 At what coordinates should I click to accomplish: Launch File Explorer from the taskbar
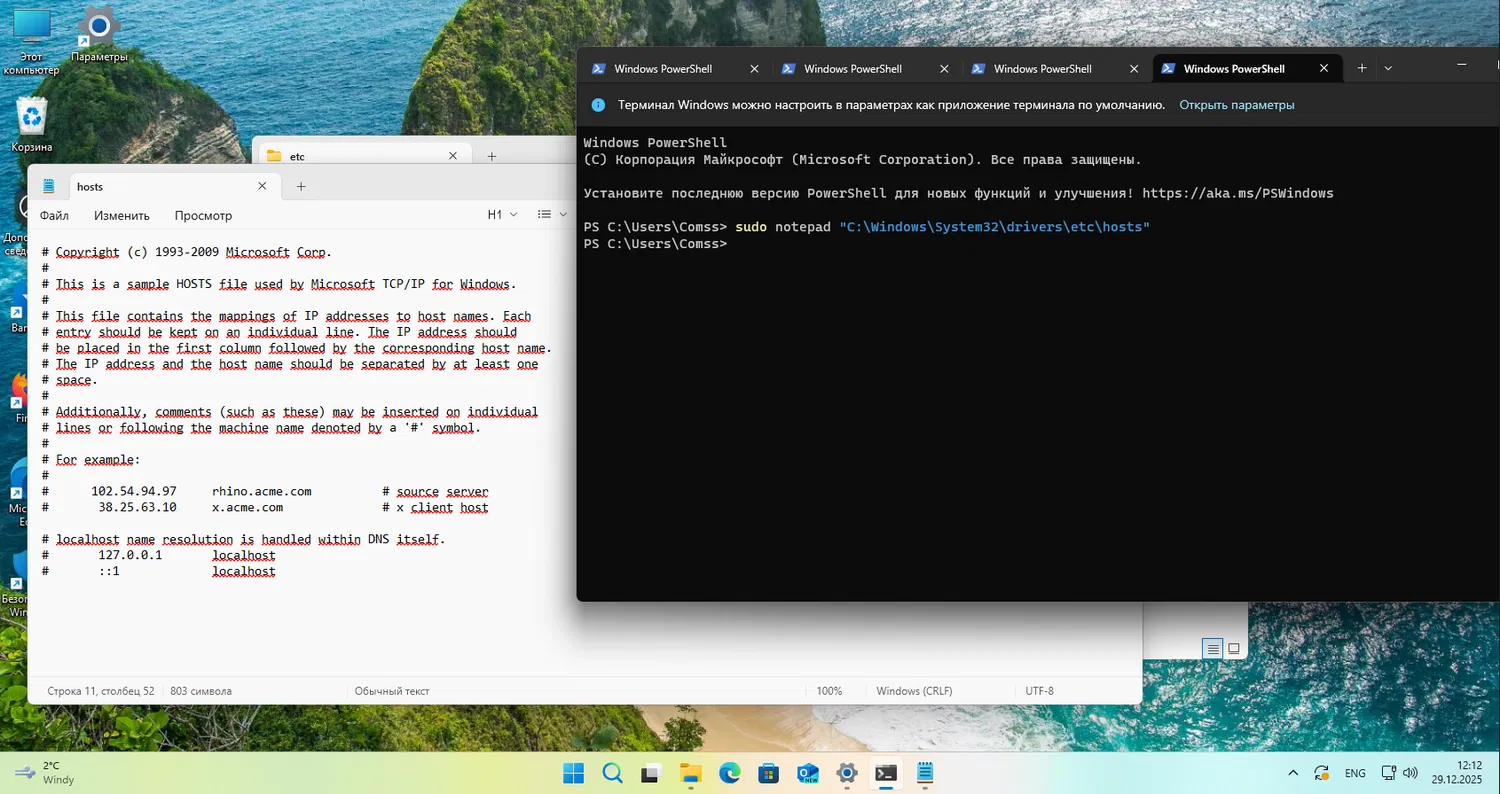[690, 773]
